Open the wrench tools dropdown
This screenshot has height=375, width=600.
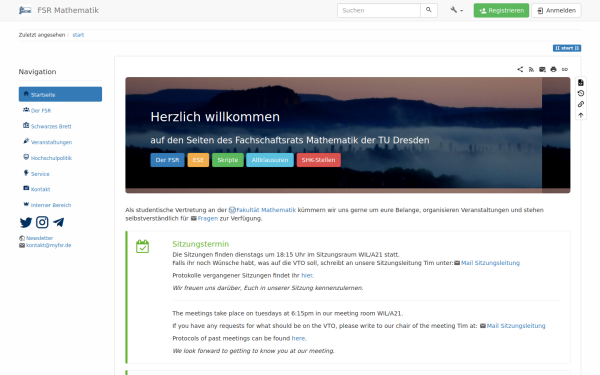point(457,10)
